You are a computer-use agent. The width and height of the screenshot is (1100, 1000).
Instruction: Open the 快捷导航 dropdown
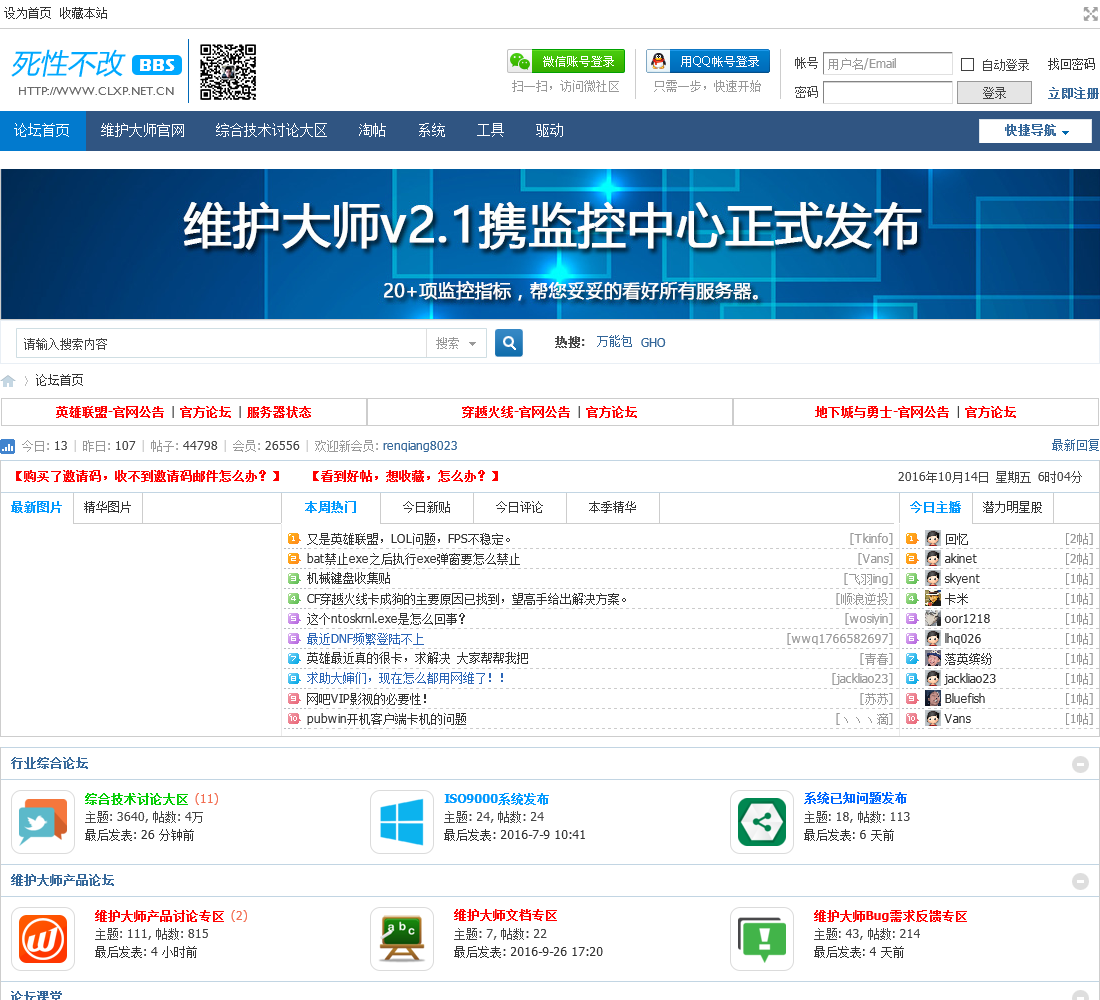tap(1035, 131)
